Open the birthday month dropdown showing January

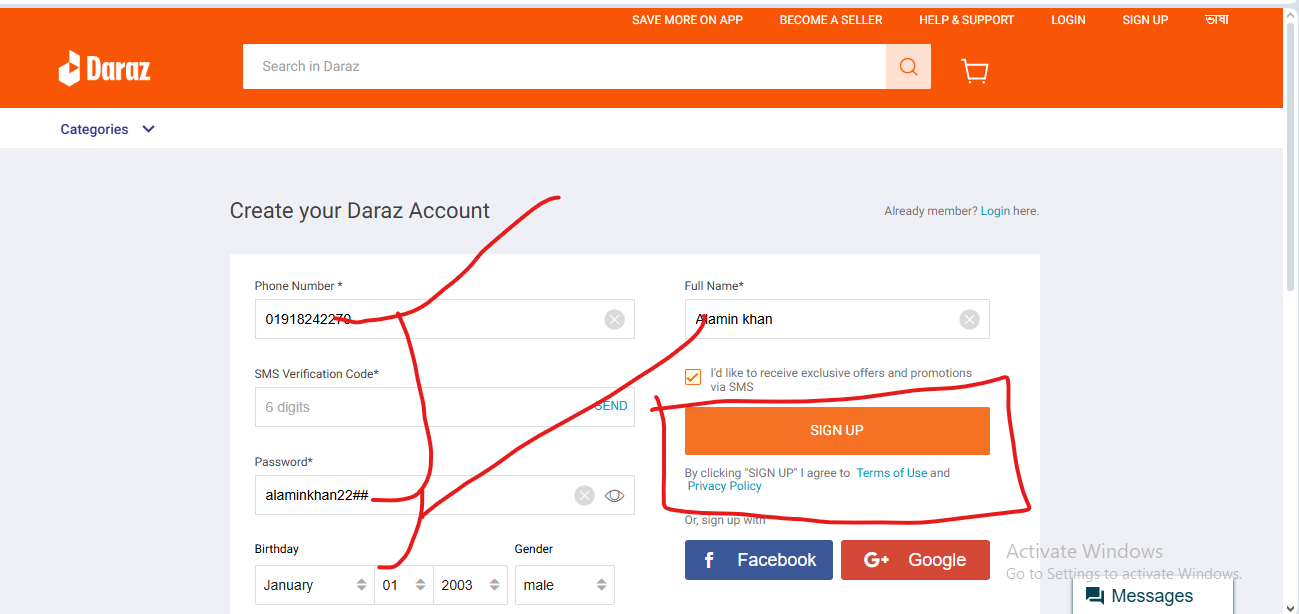(314, 585)
